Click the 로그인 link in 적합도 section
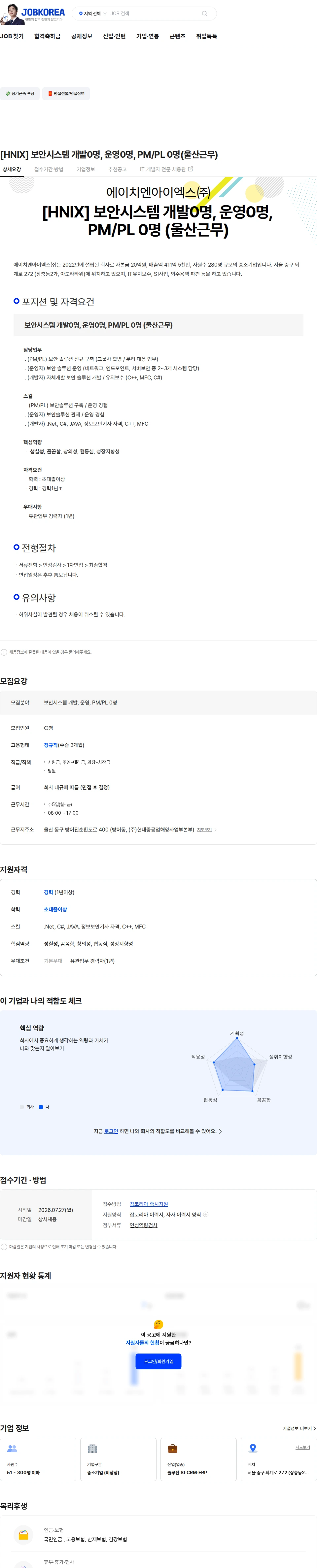Image resolution: width=317 pixels, height=1568 pixels. (111, 1131)
